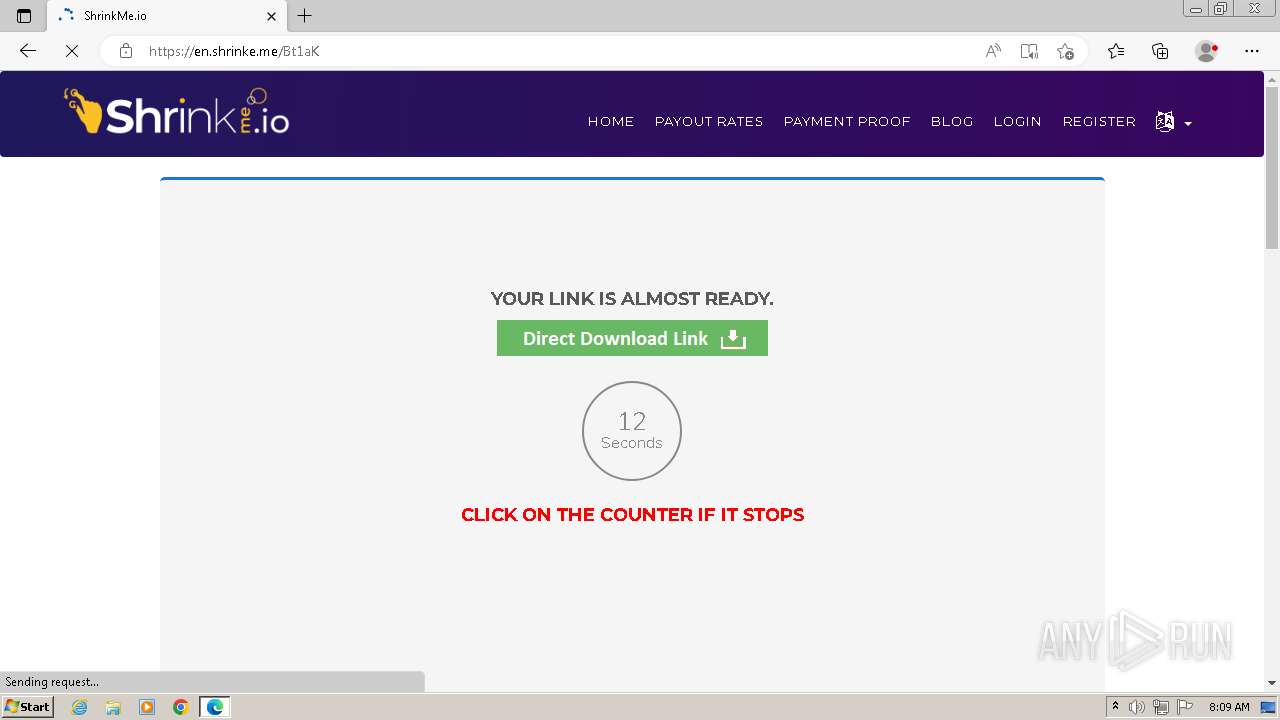This screenshot has height=720, width=1280.
Task: Open the volume speaker tray icon
Action: (x=1137, y=707)
